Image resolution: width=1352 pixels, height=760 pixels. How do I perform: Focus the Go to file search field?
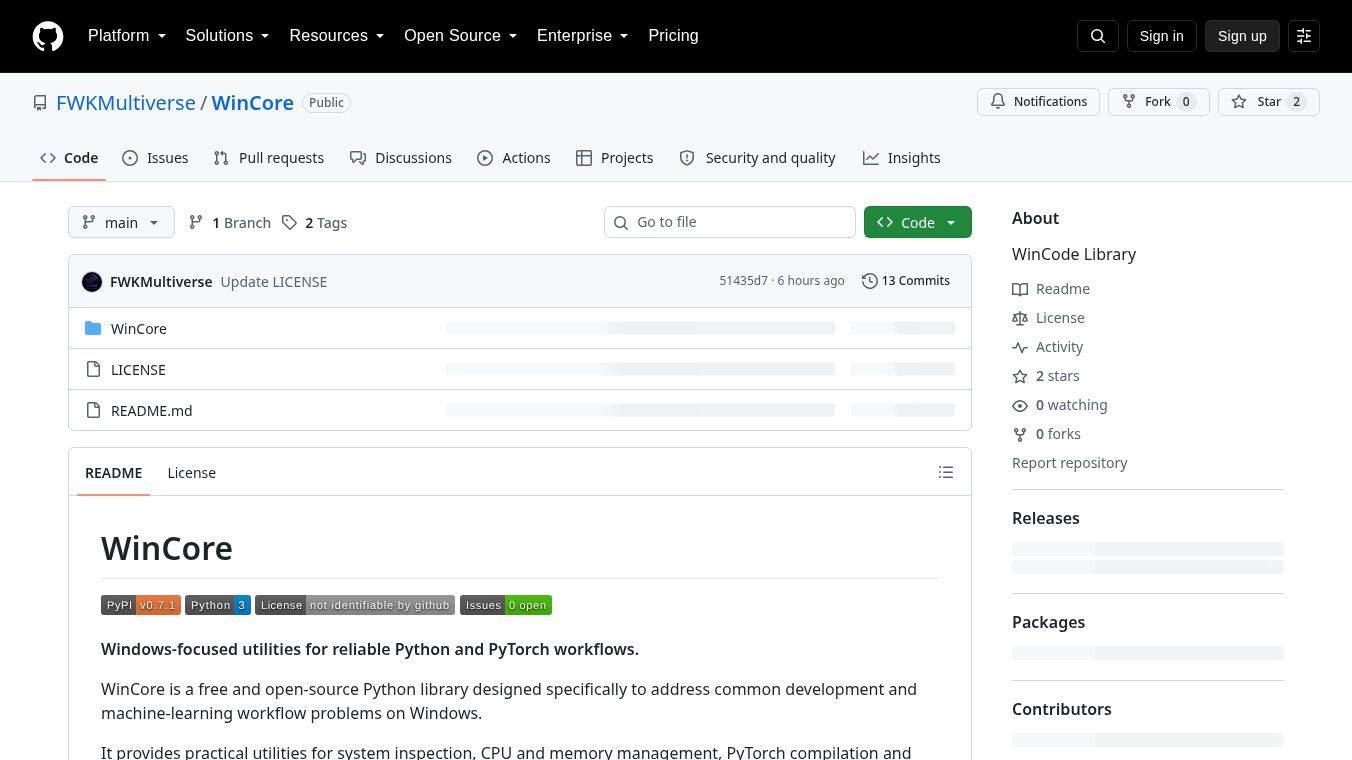(730, 222)
